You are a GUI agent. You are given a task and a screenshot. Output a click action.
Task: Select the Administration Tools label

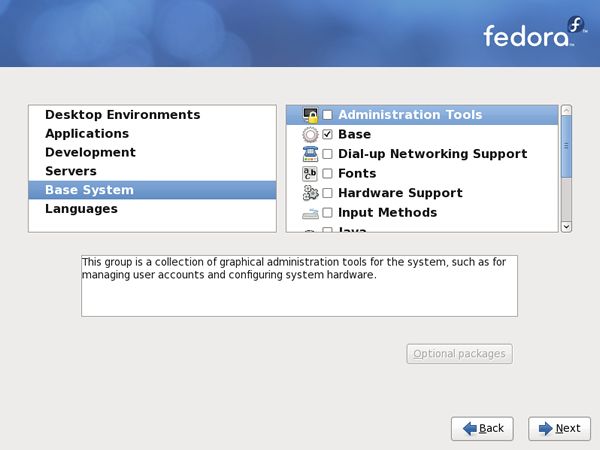coord(410,115)
